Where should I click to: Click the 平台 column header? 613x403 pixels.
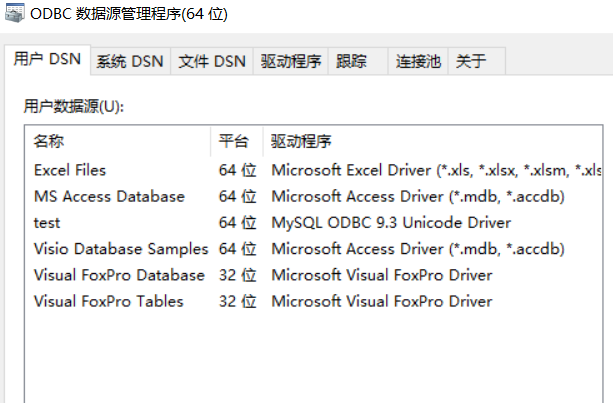237,141
